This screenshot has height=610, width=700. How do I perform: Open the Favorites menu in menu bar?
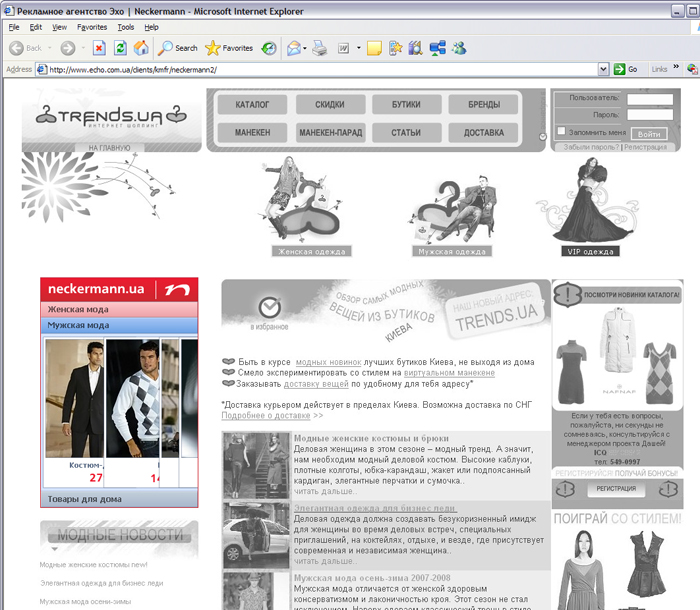tap(92, 27)
